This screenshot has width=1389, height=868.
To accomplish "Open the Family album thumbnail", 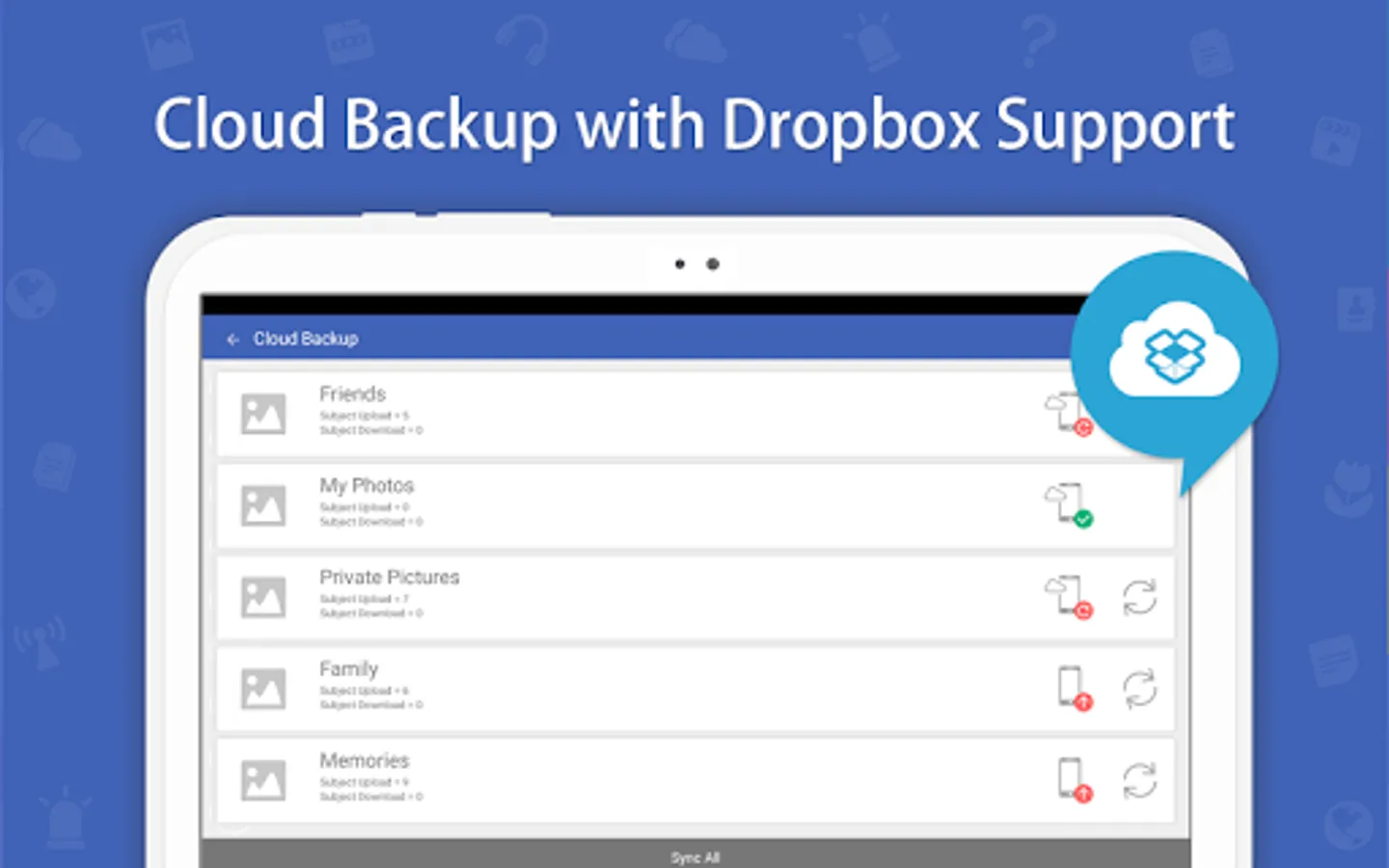I will coord(263,689).
